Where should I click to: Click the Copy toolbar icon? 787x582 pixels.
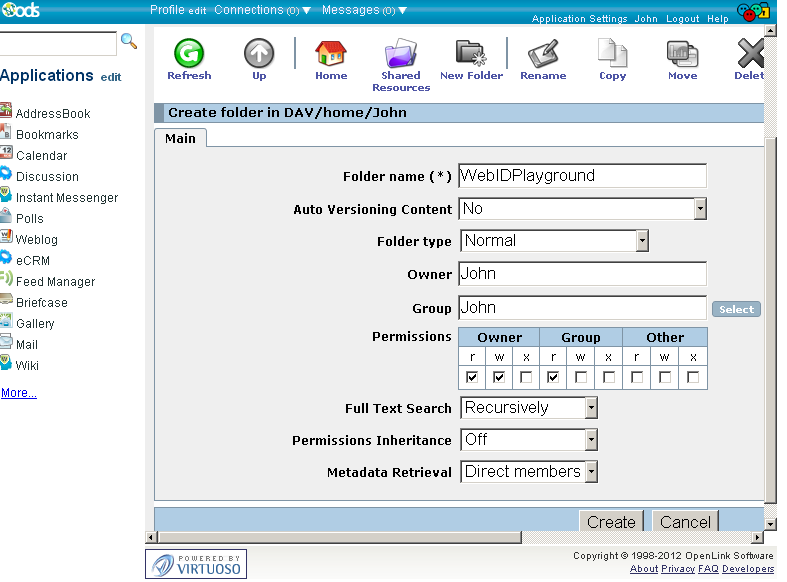pos(612,54)
